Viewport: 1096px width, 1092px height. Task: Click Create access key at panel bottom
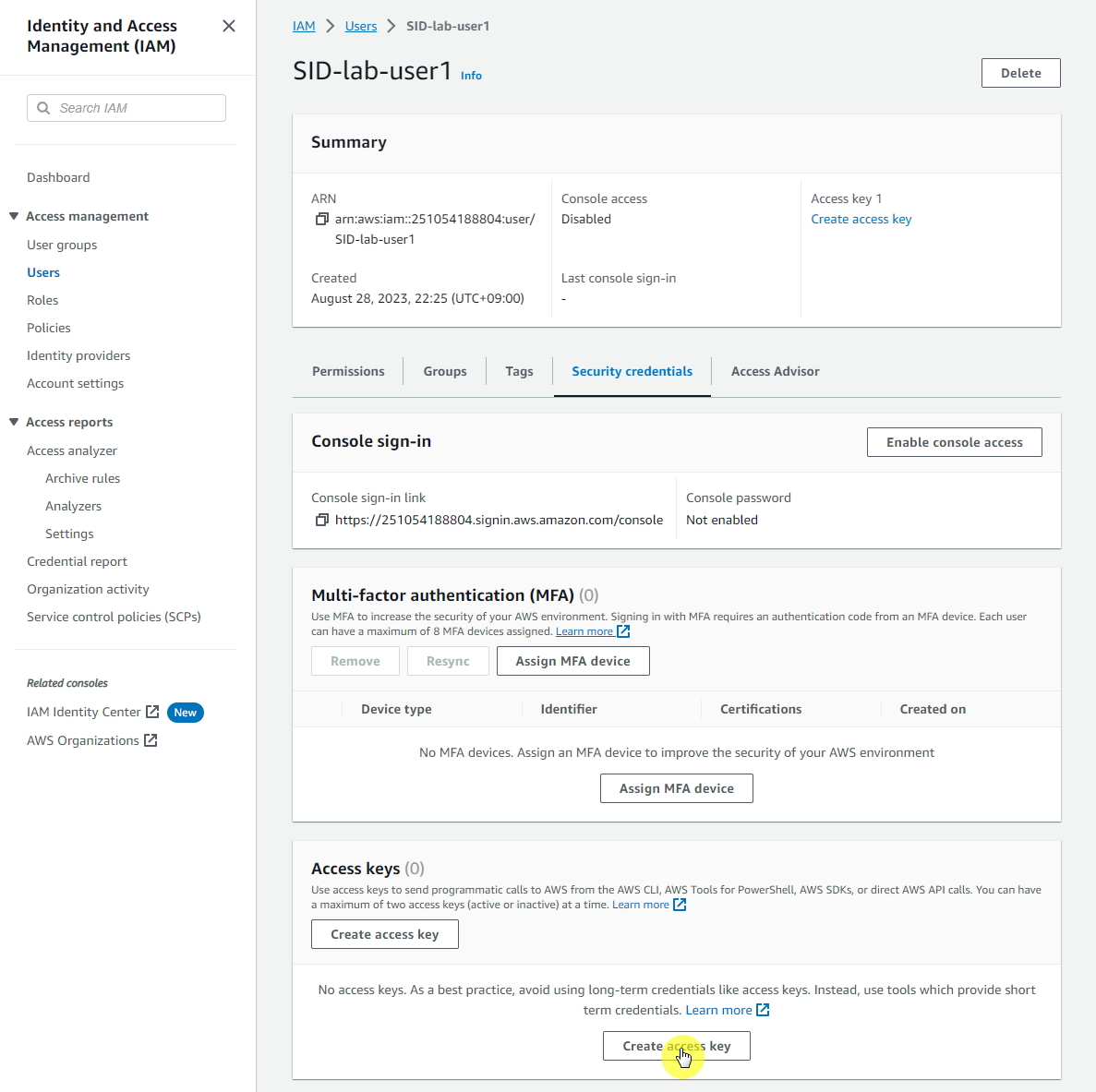point(677,1046)
